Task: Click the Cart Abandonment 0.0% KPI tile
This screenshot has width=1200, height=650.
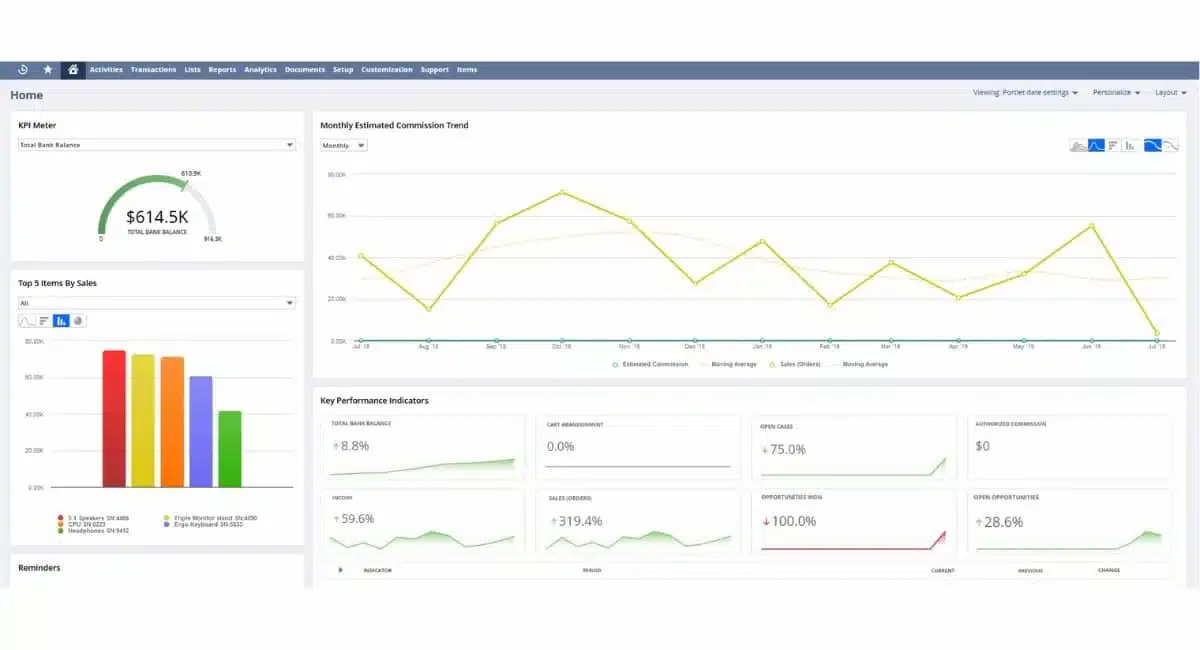Action: click(x=638, y=448)
